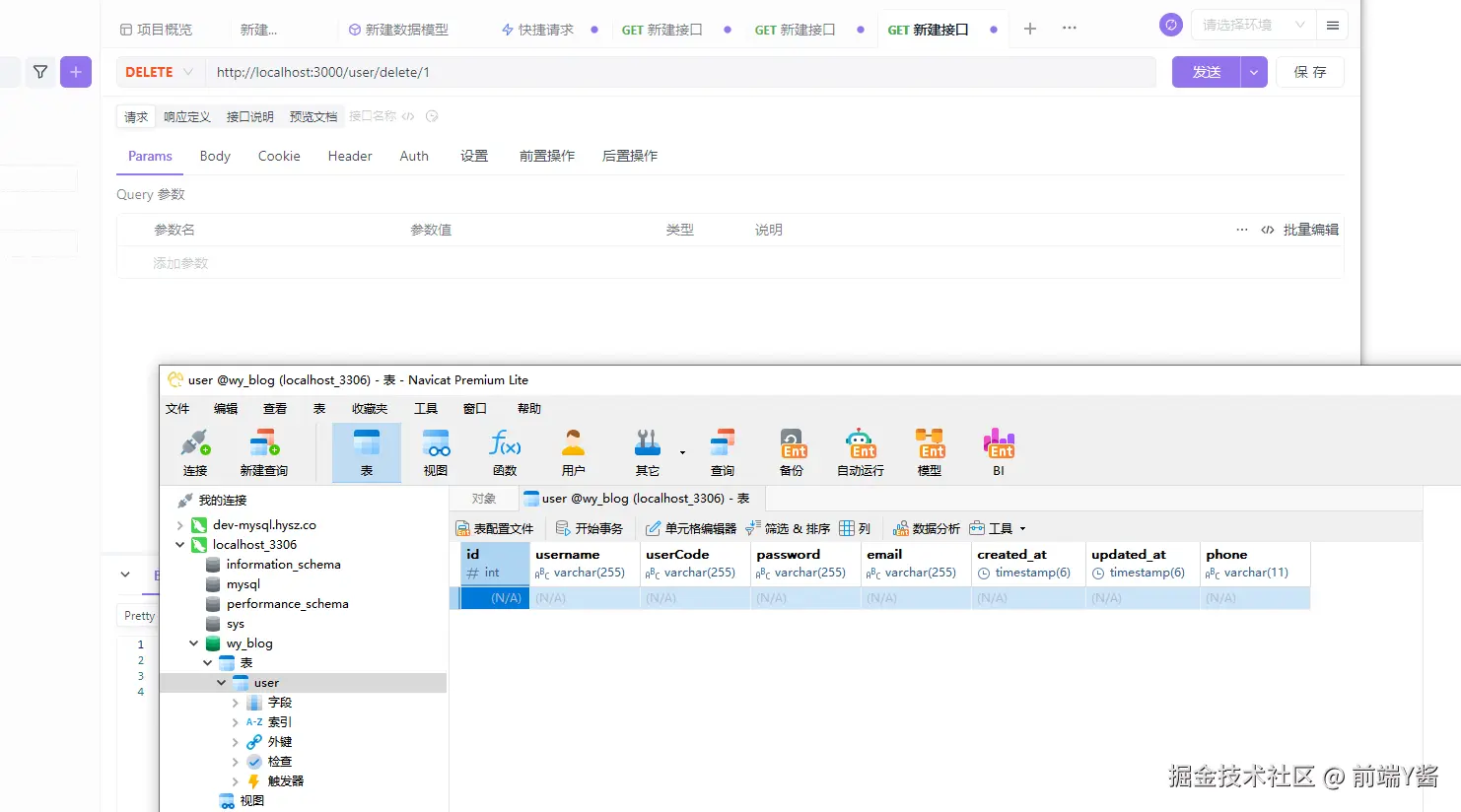The width and height of the screenshot is (1461, 812).
Task: Click the purple round sync icon
Action: click(x=1171, y=25)
